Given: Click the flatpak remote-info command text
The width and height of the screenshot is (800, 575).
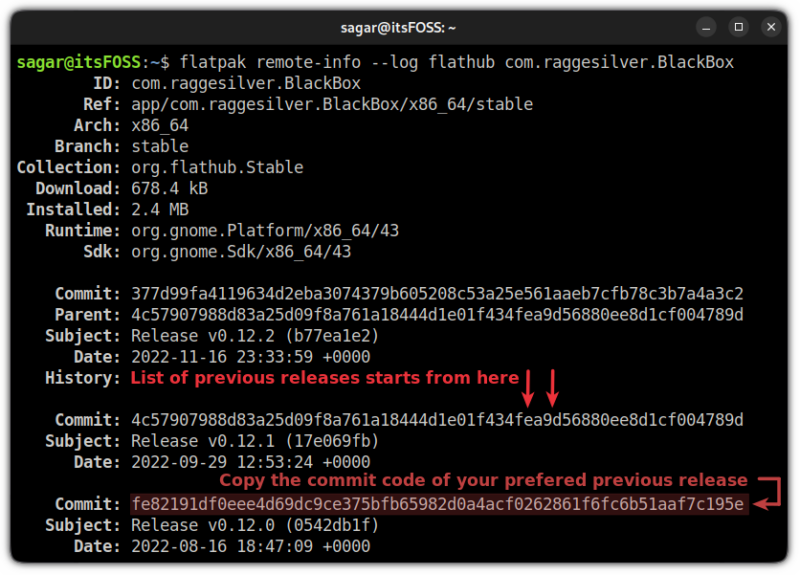Looking at the screenshot, I should pos(457,62).
